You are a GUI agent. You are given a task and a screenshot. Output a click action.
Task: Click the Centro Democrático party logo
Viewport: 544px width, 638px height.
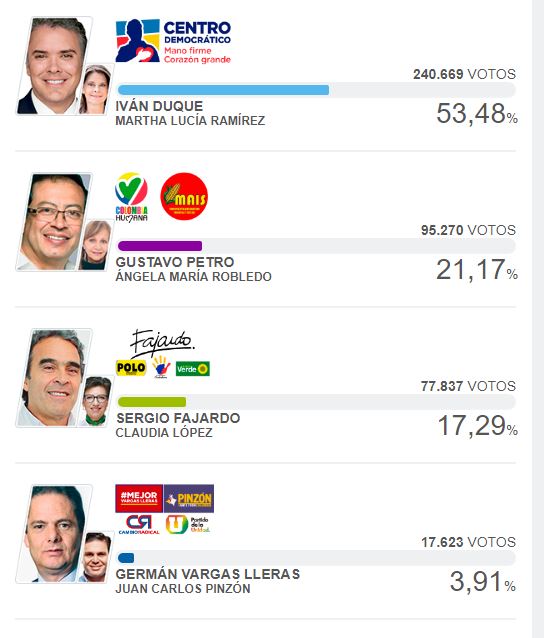(x=173, y=41)
